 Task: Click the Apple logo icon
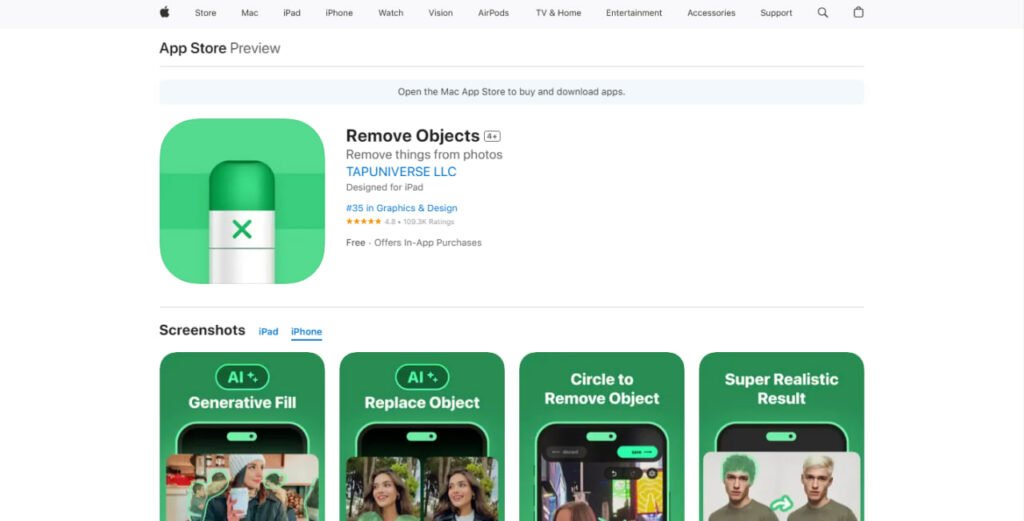point(164,13)
